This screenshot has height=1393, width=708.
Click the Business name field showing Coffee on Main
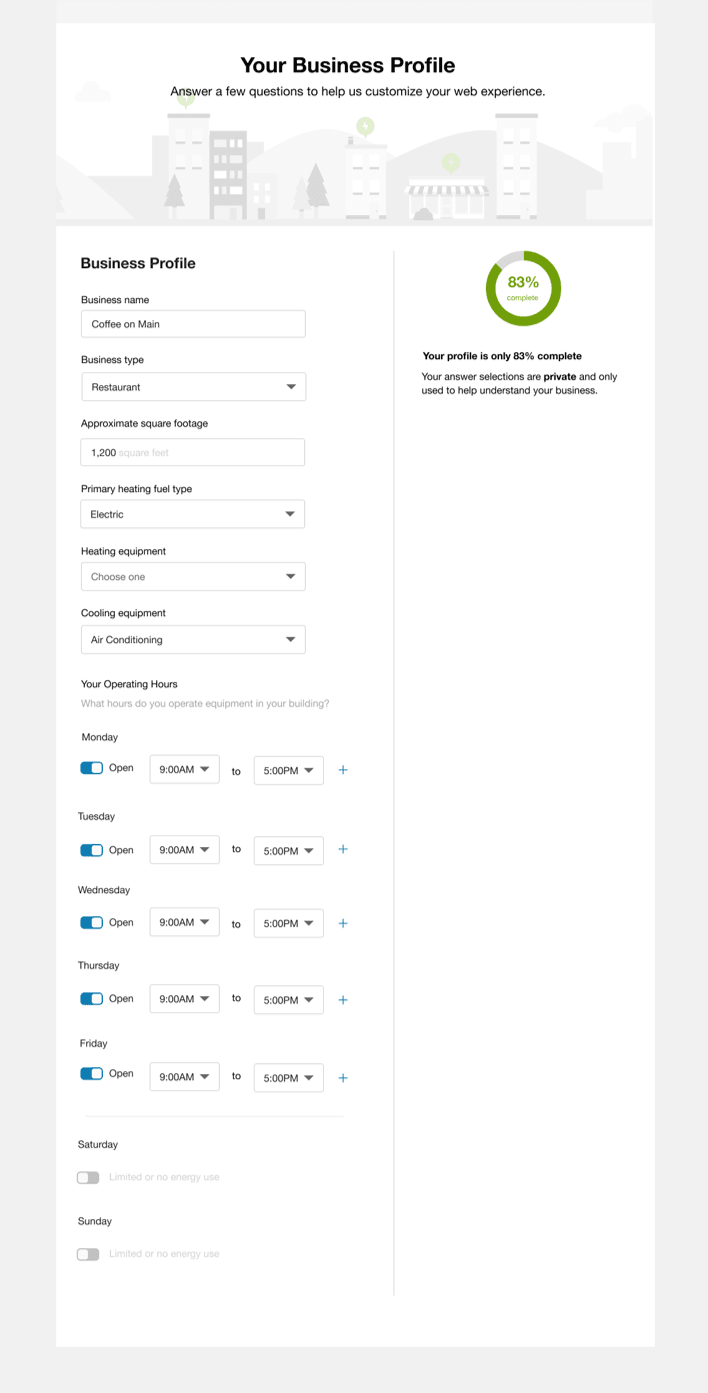click(193, 323)
